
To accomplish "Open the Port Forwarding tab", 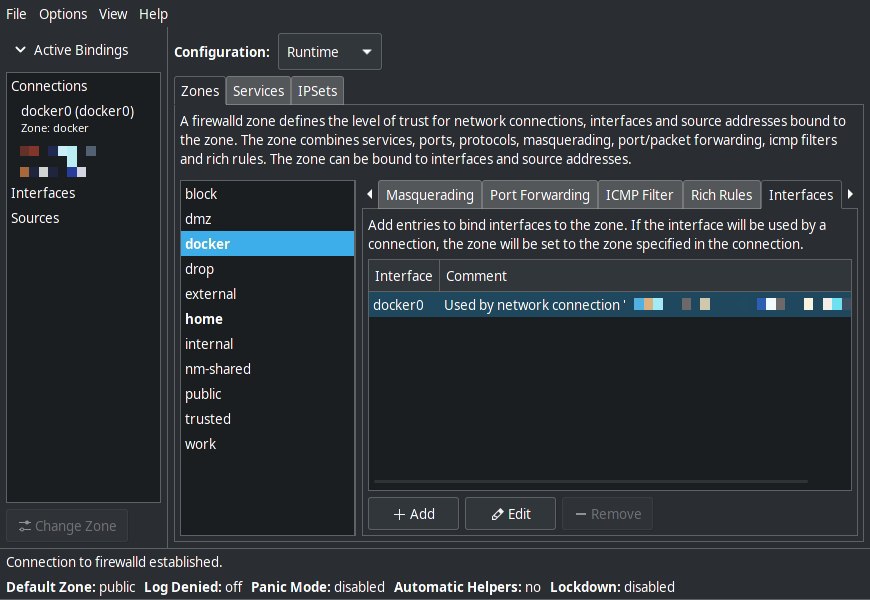I will 539,195.
